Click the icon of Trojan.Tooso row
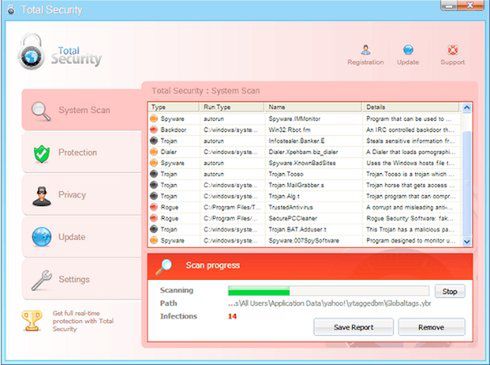 pyautogui.click(x=154, y=174)
